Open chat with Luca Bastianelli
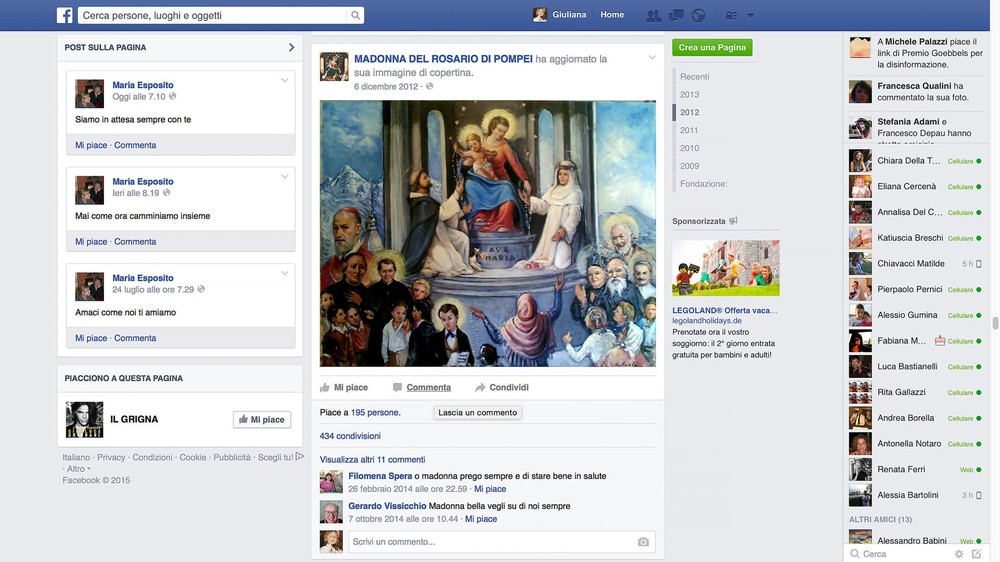The image size is (1000, 562). click(x=915, y=367)
